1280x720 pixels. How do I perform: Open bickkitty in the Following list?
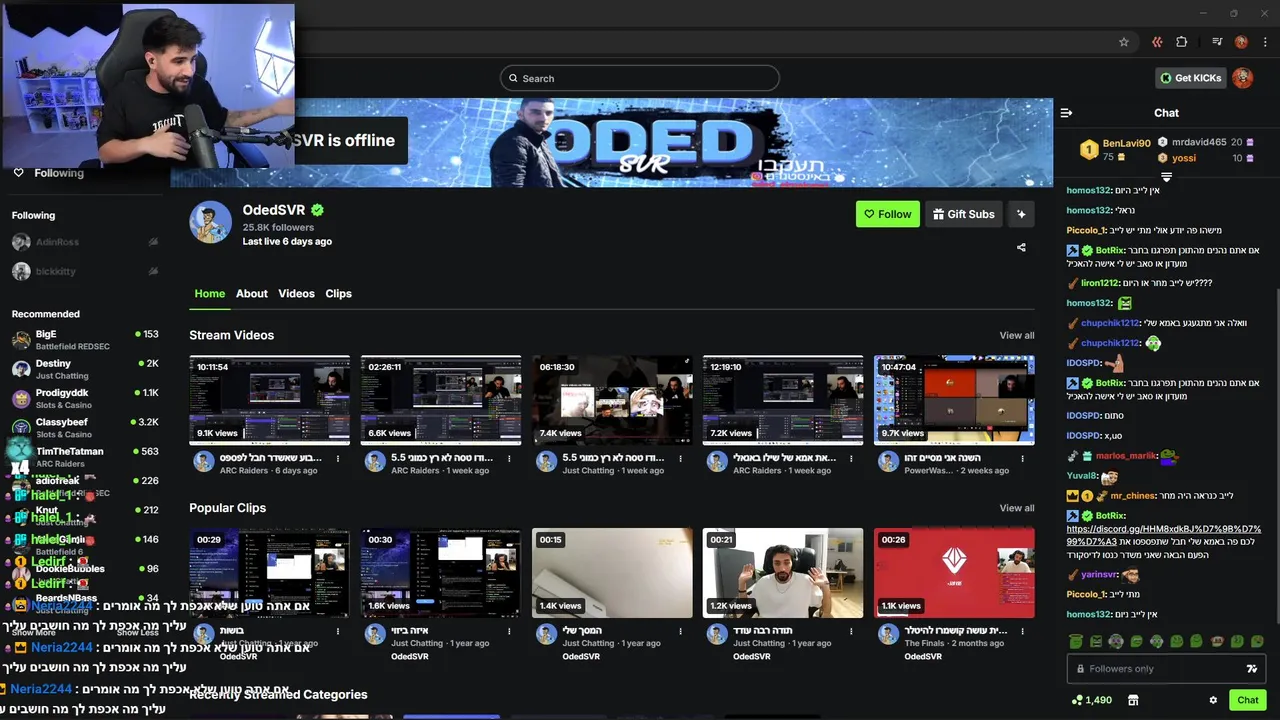point(85,271)
